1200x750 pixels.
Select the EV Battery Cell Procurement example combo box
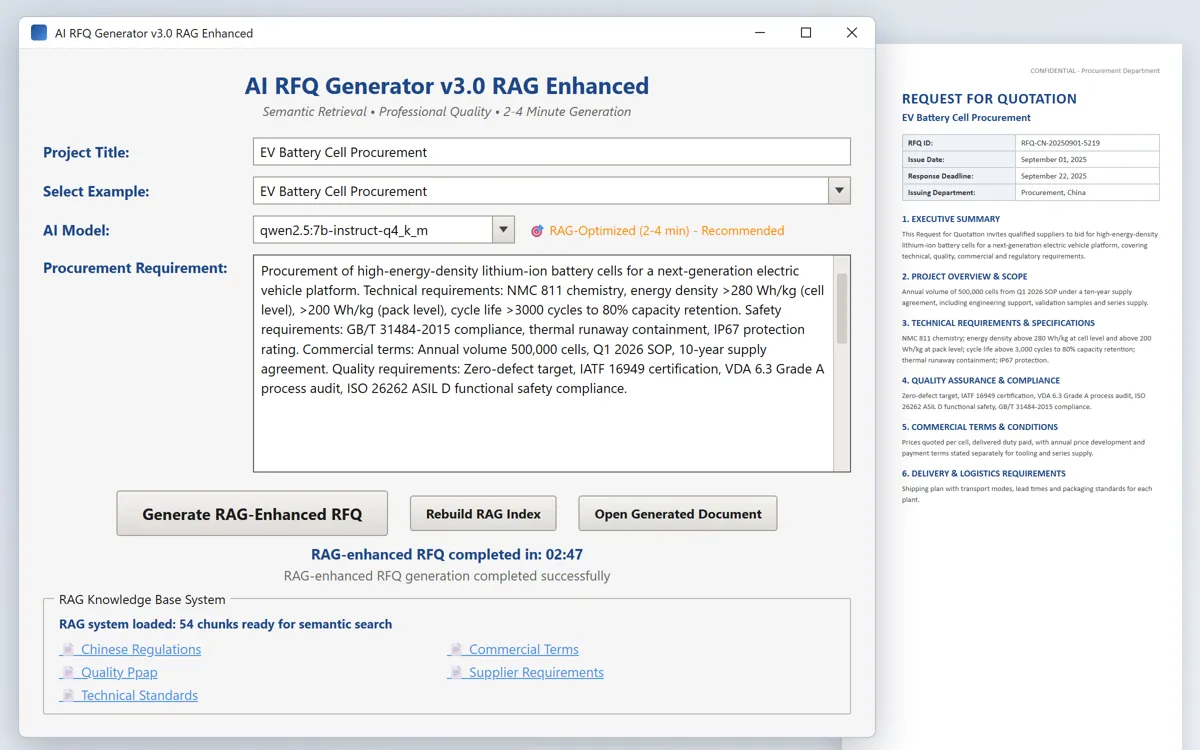(x=552, y=191)
